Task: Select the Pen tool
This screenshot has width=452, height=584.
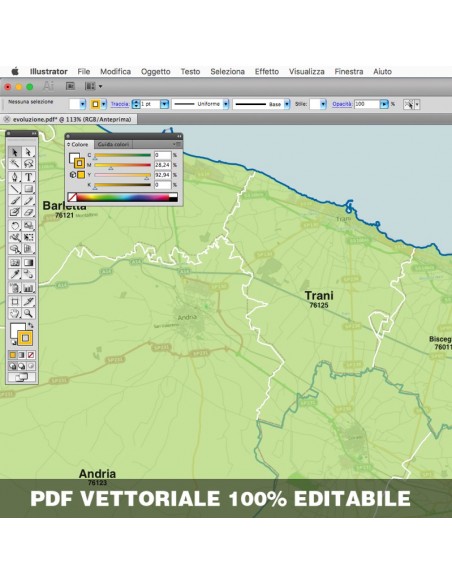Action: coord(15,177)
